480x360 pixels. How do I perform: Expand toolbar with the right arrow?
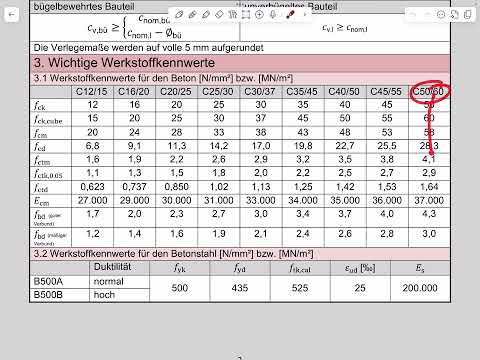(304, 15)
